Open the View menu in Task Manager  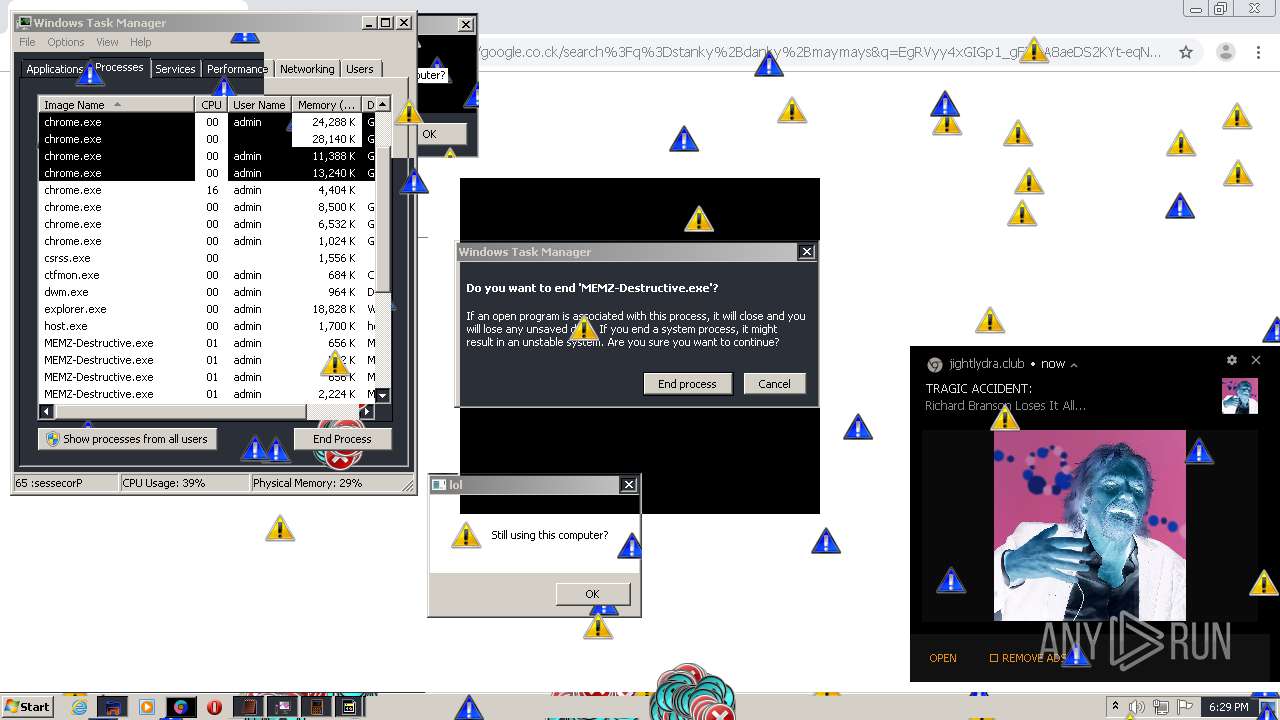[107, 42]
